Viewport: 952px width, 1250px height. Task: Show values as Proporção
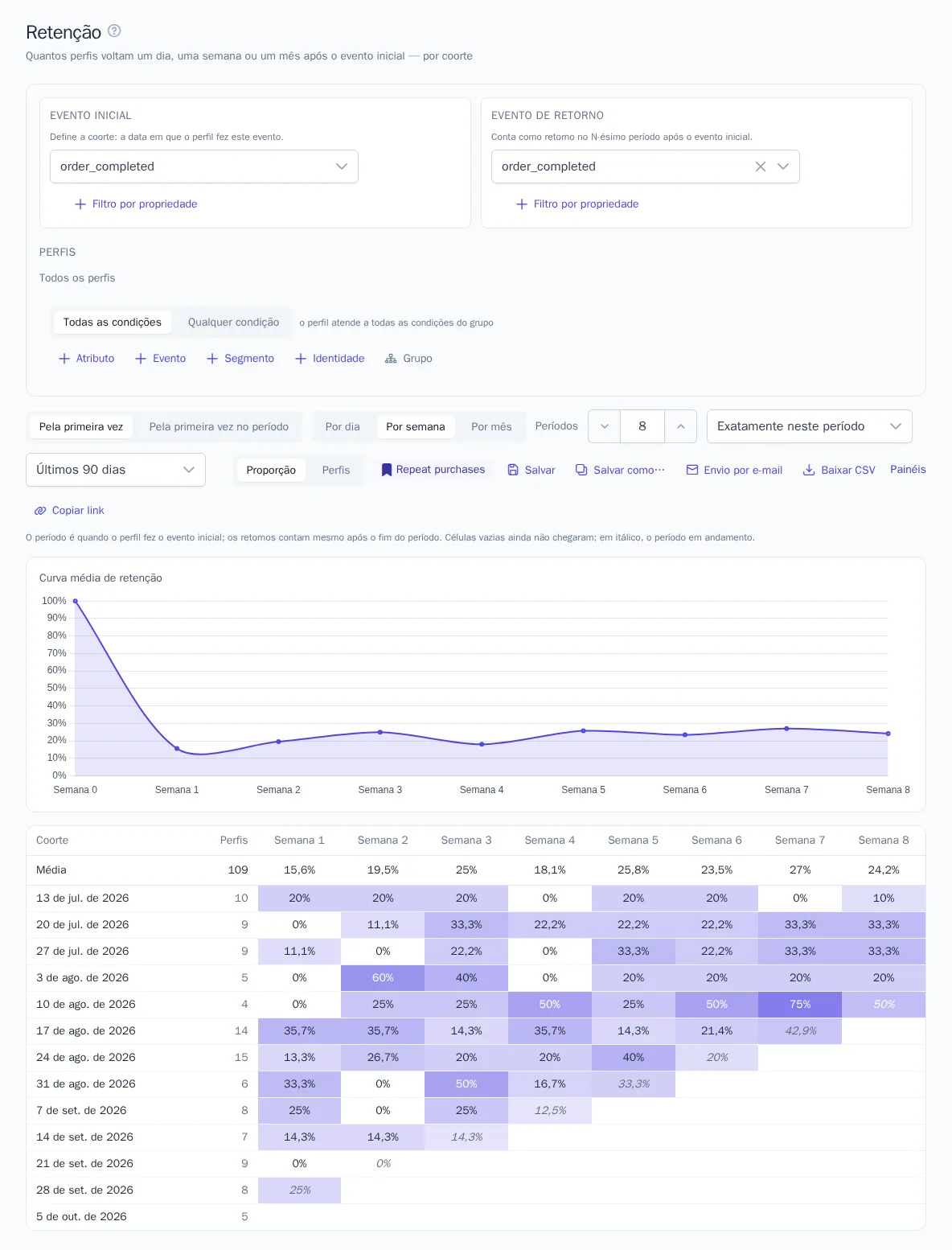(x=271, y=470)
